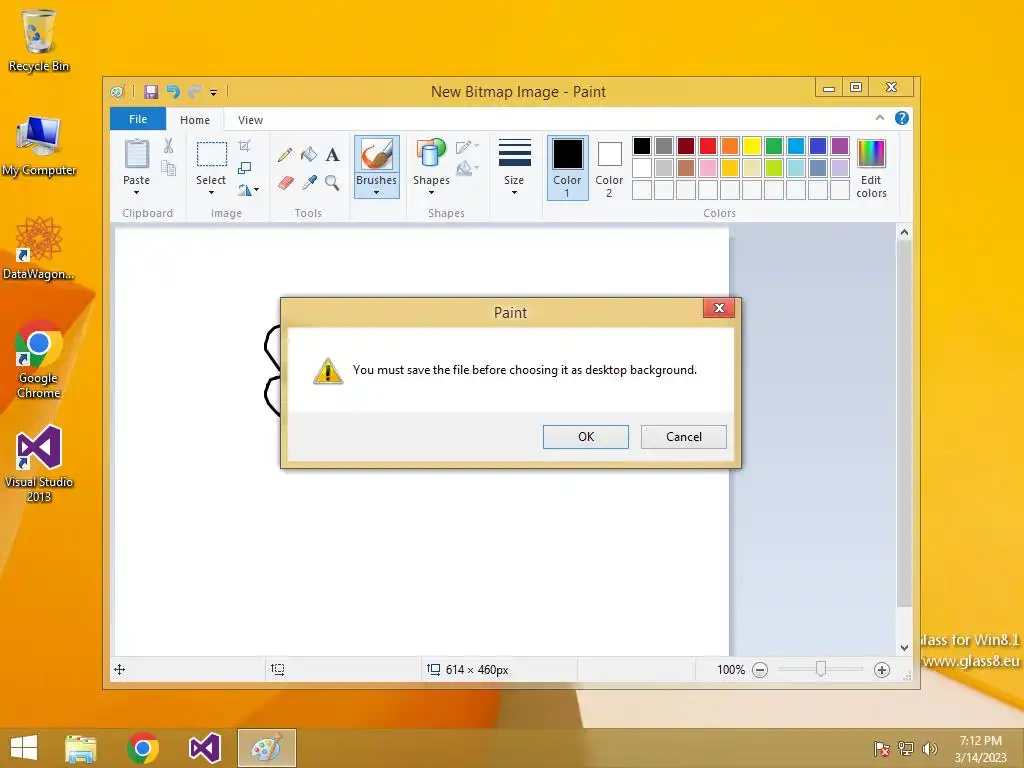1024x768 pixels.
Task: Select the Fill with color bucket tool
Action: coord(309,155)
